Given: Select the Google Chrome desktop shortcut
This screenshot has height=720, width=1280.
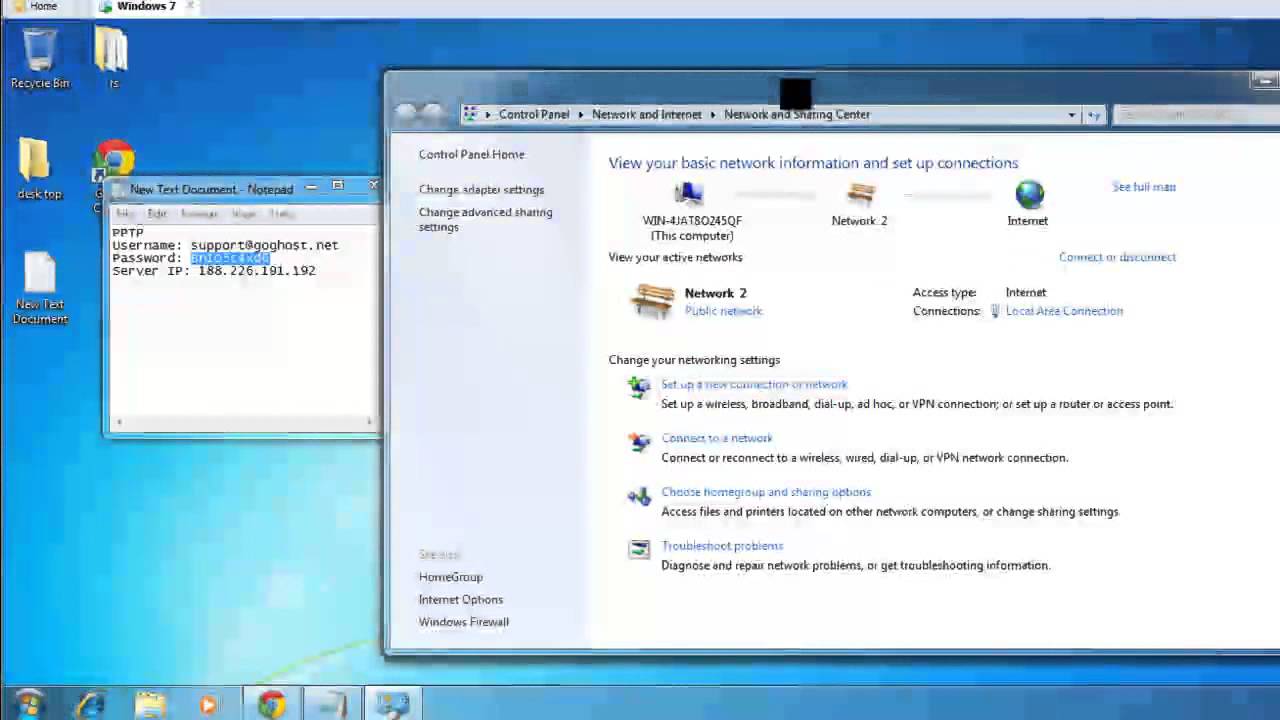Looking at the screenshot, I should 115,165.
